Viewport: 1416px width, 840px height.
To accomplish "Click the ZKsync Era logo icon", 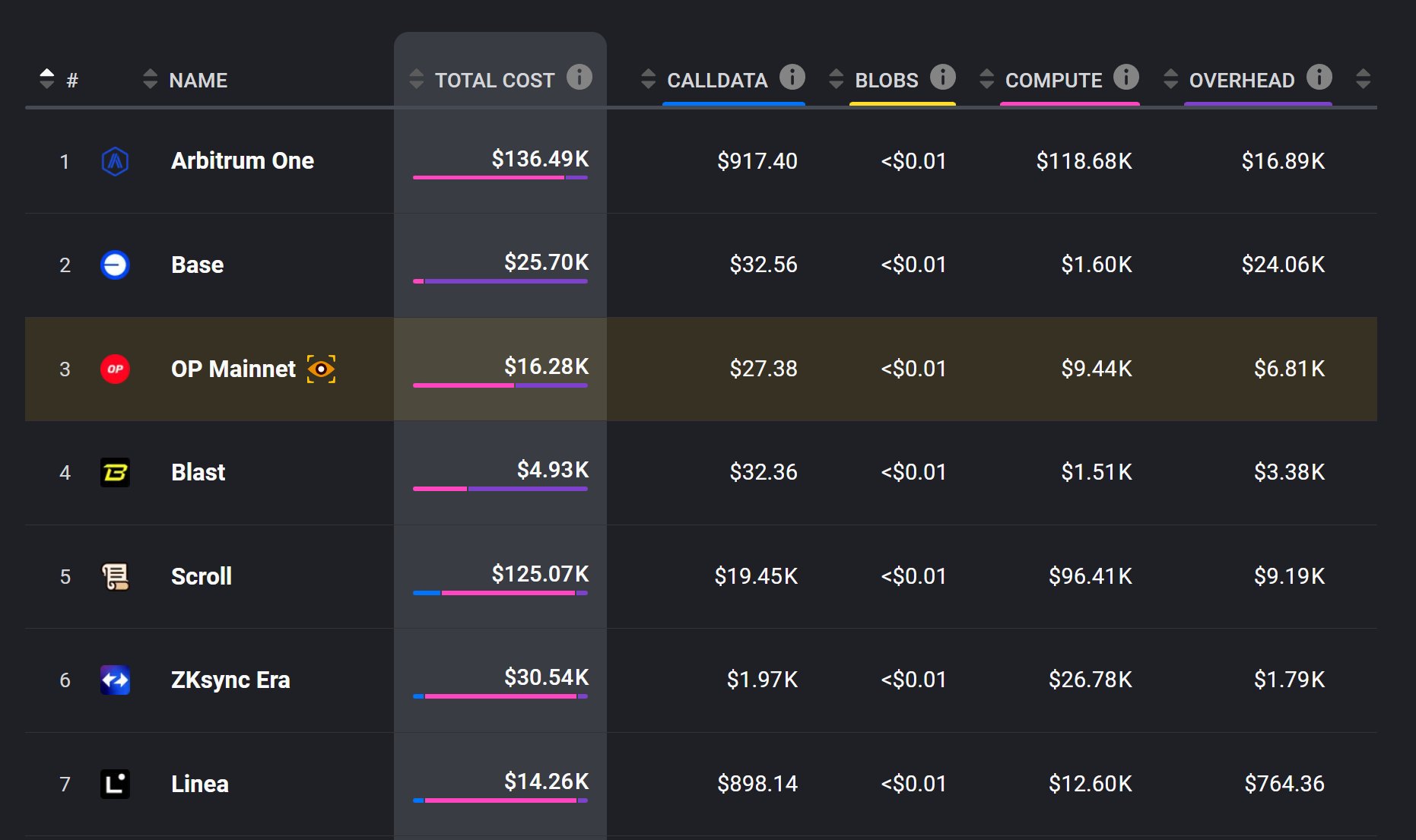I will point(115,680).
